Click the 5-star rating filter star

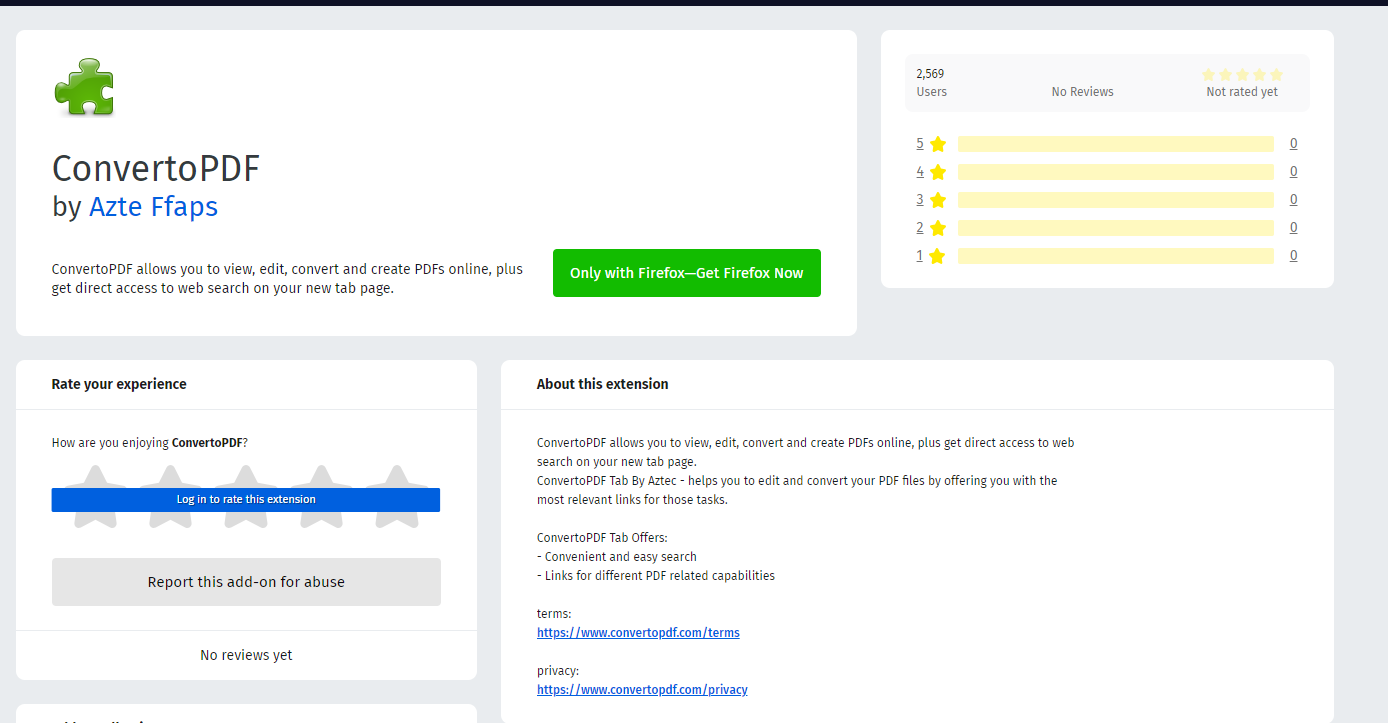(937, 144)
